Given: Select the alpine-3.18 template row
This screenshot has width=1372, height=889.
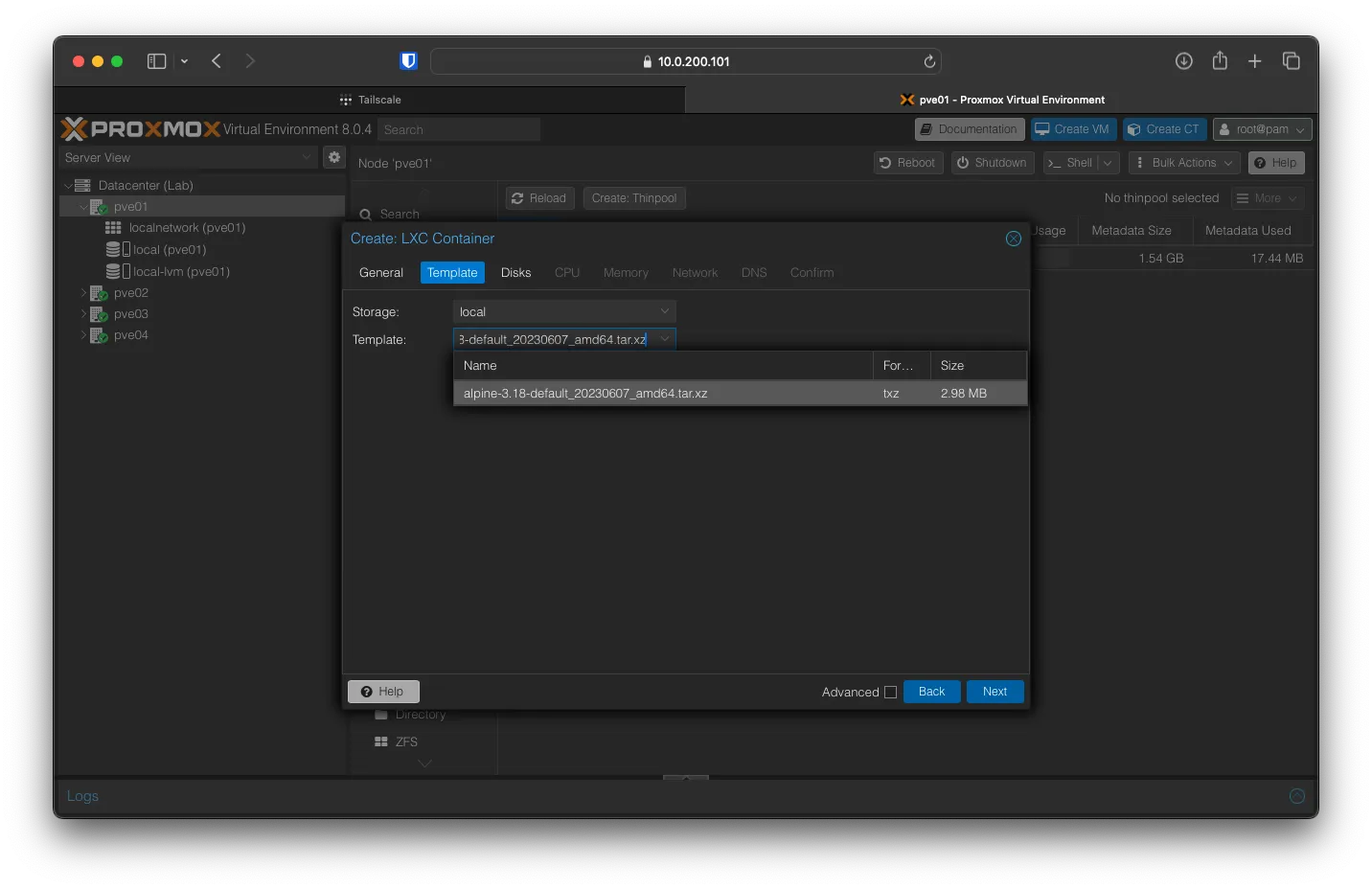Looking at the screenshot, I should 740,394.
